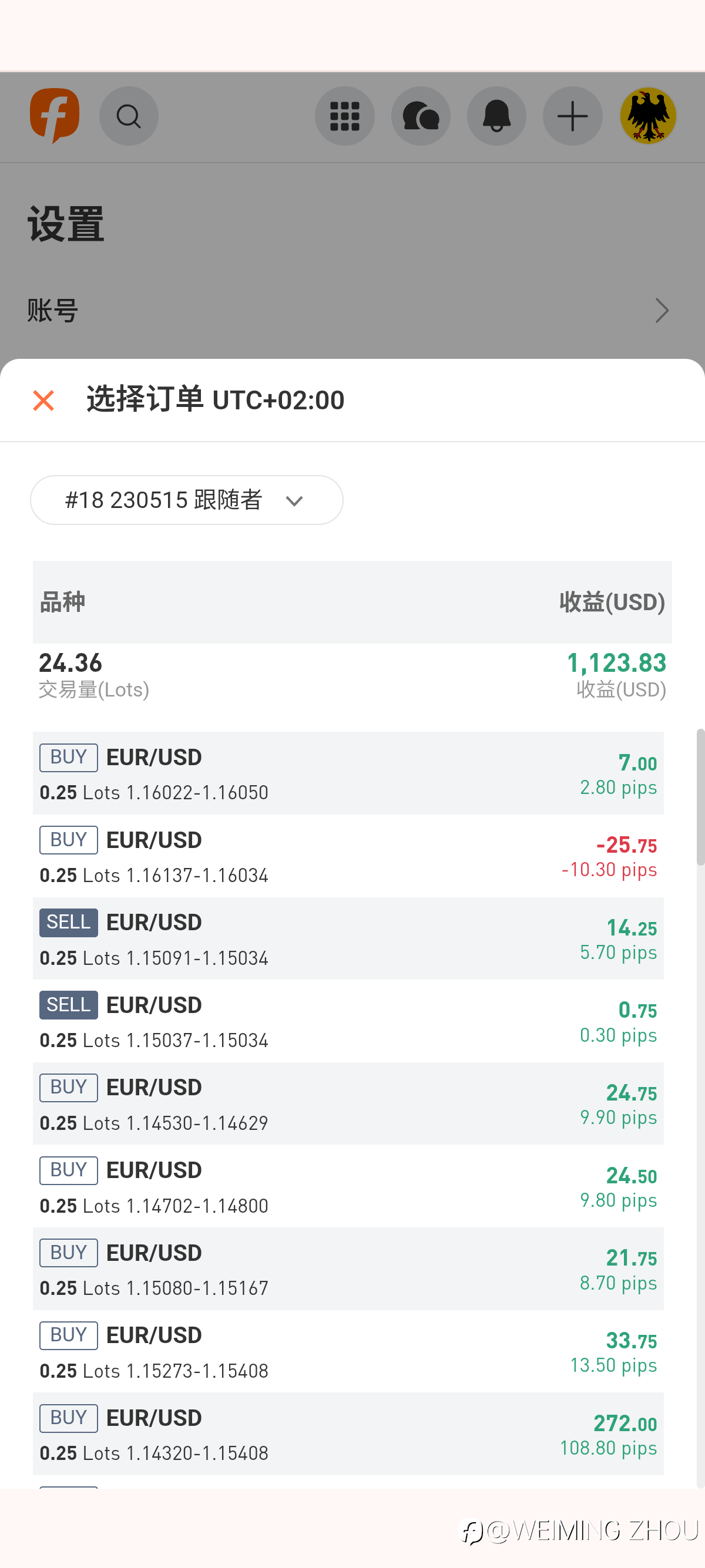Open search with the magnifier icon
Screen dimensions: 705x1568
[129, 116]
